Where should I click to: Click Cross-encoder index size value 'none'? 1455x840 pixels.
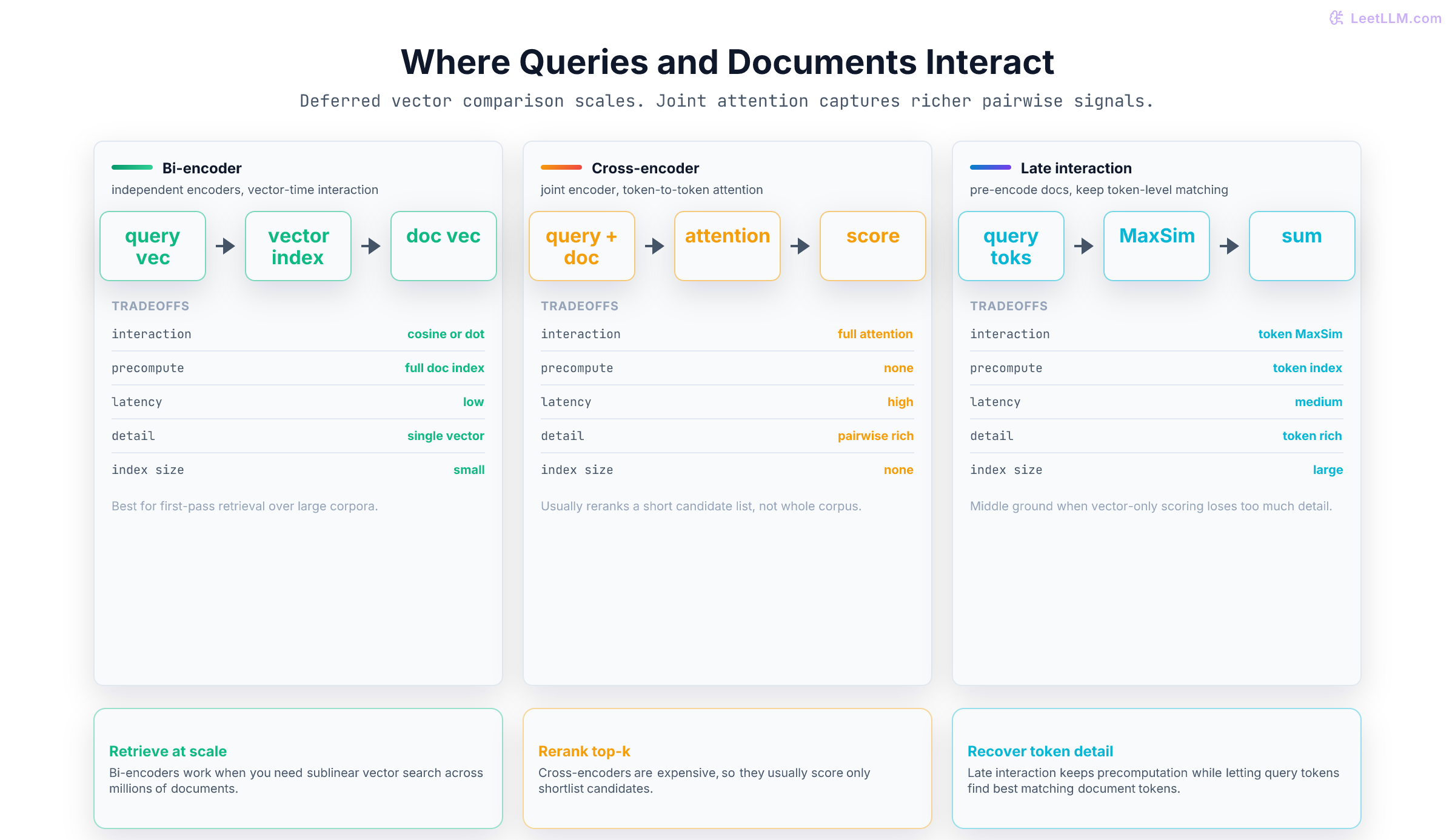tap(898, 470)
